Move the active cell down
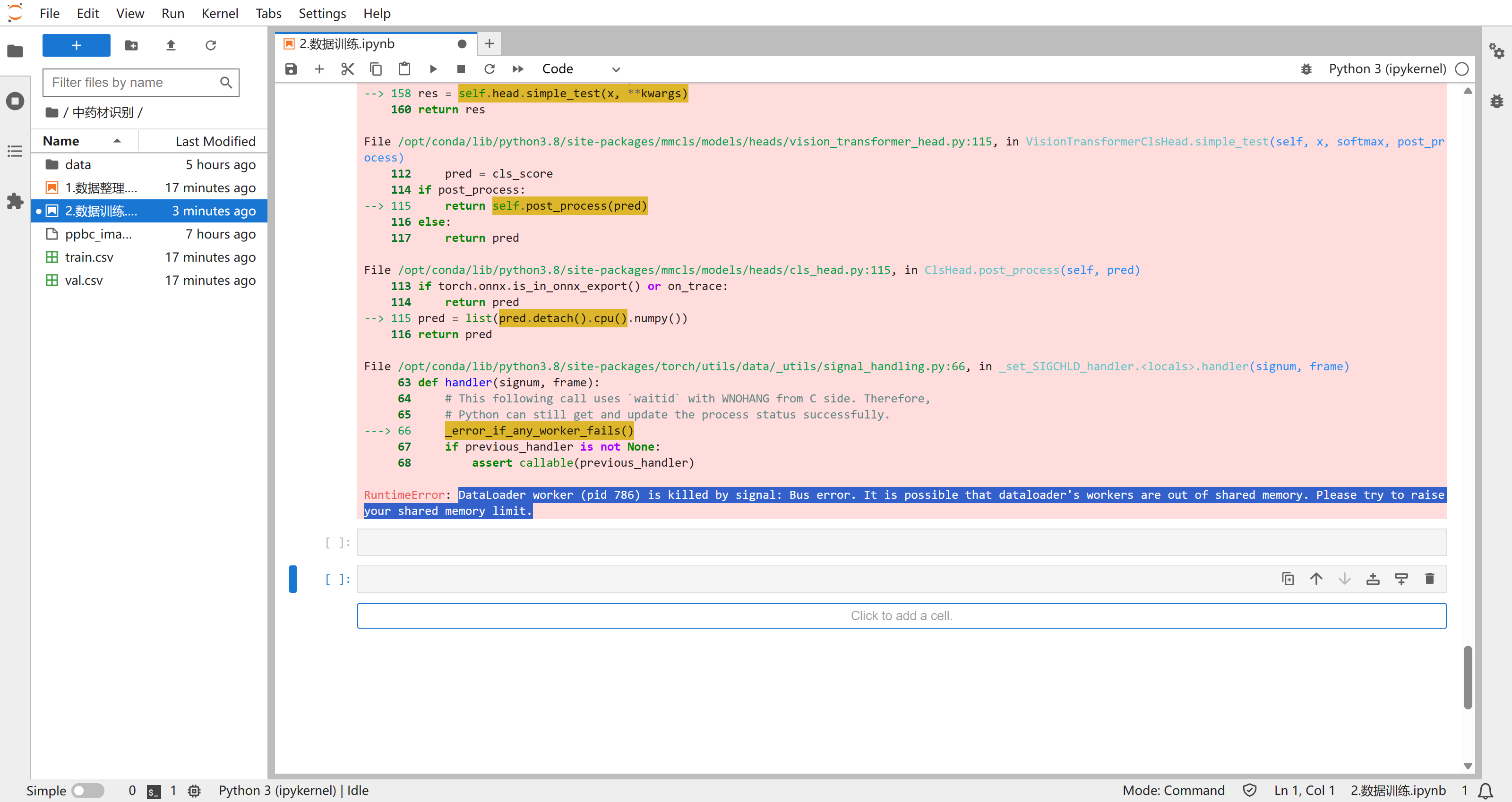Screen dimensions: 1512x802 point(1344,579)
